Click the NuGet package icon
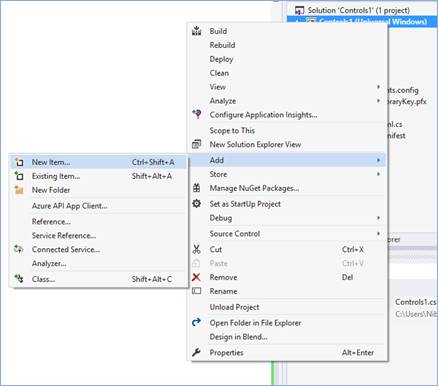This screenshot has width=438, height=386. click(197, 188)
